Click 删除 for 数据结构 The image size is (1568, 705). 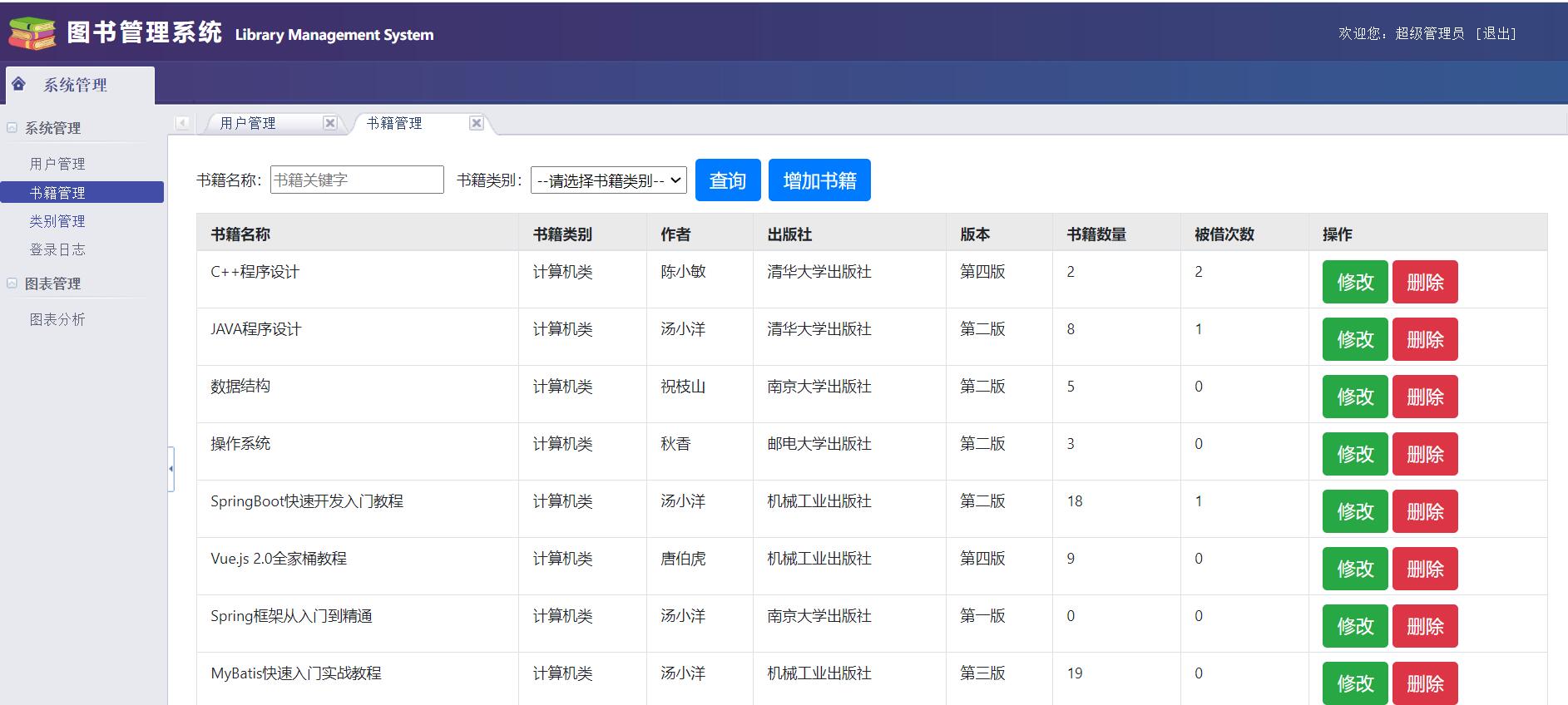1425,397
